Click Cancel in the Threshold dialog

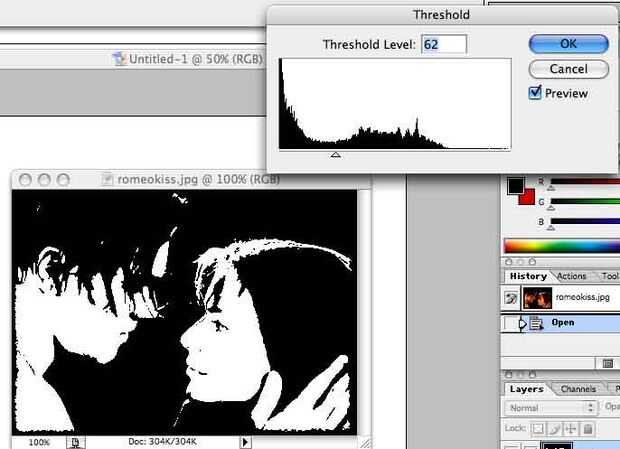coord(568,69)
